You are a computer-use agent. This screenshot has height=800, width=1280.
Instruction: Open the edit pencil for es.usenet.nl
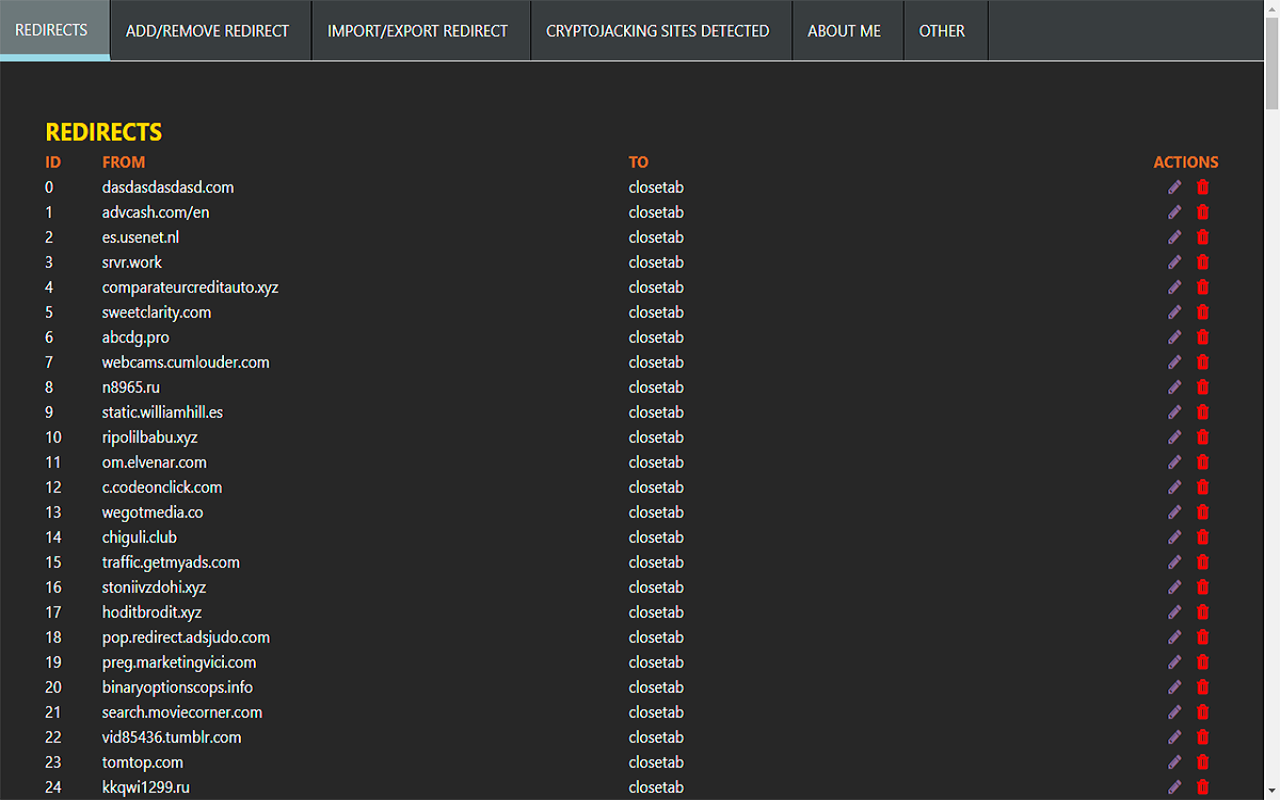click(x=1174, y=237)
